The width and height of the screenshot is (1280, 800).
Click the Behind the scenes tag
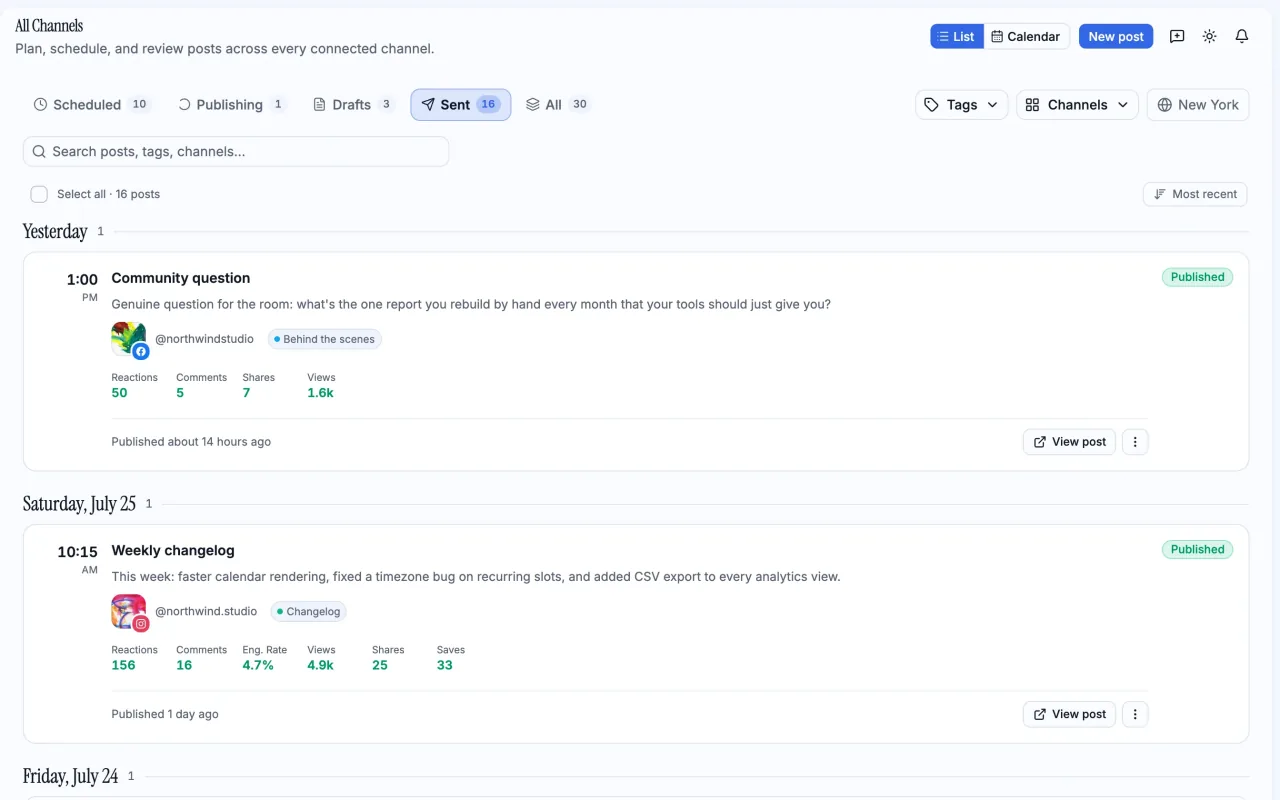325,340
